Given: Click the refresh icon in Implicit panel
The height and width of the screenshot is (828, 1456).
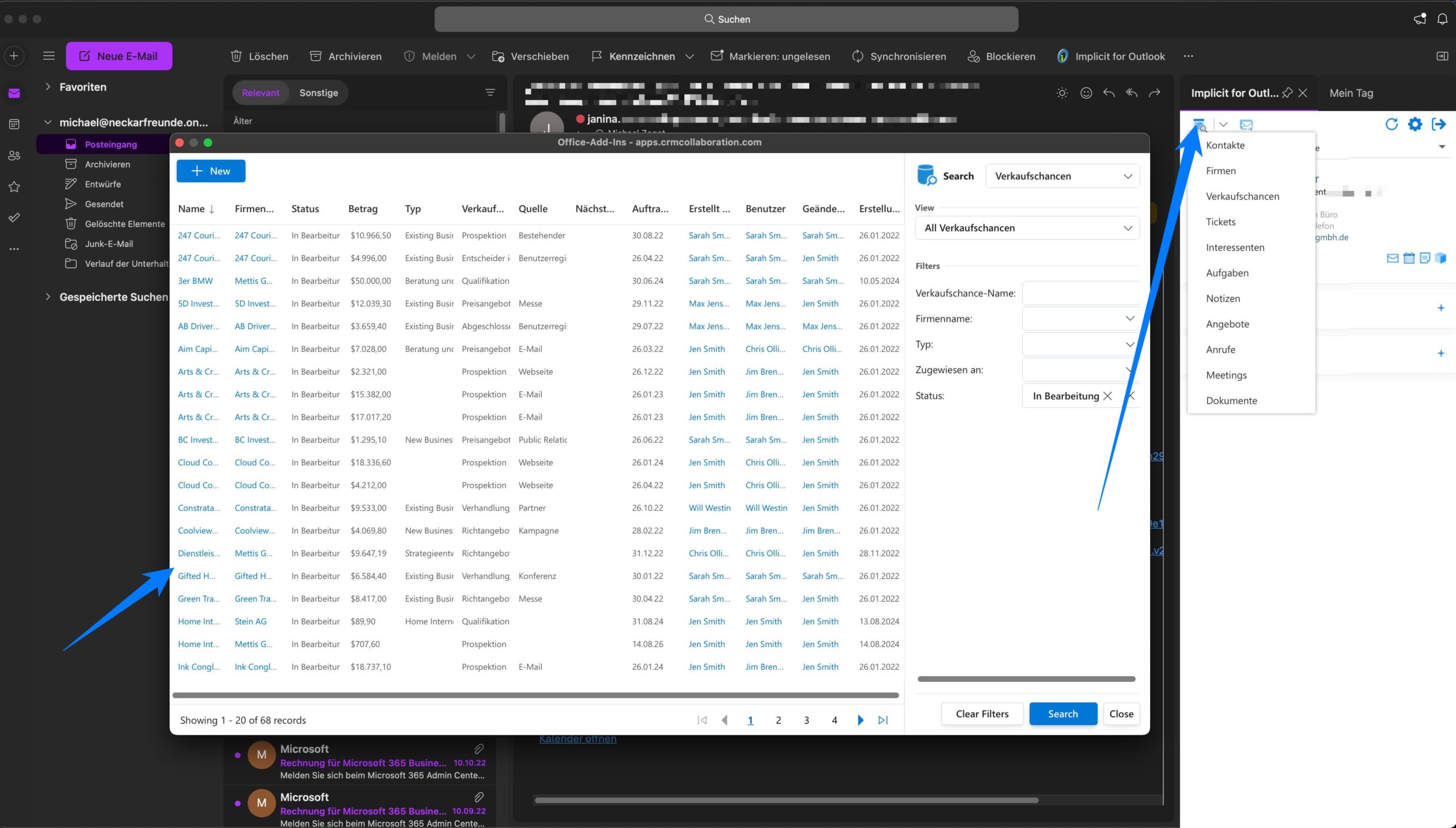Looking at the screenshot, I should (1391, 124).
